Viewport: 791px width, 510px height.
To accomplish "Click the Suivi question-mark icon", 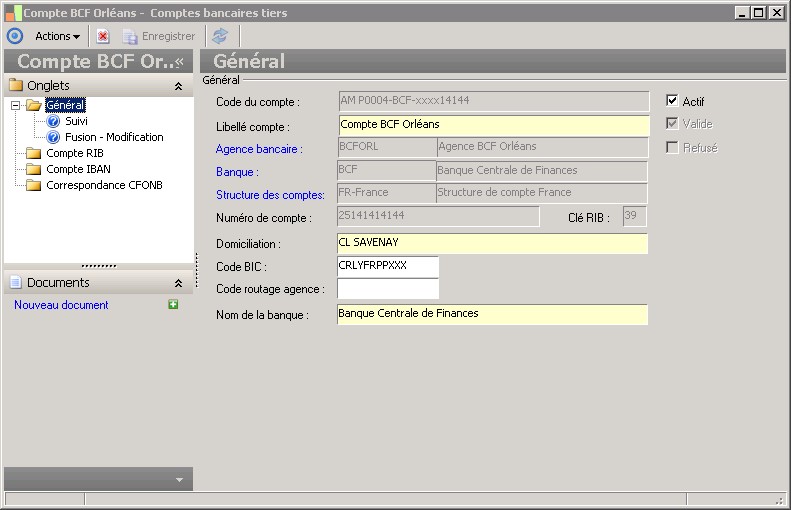I will pyautogui.click(x=54, y=121).
